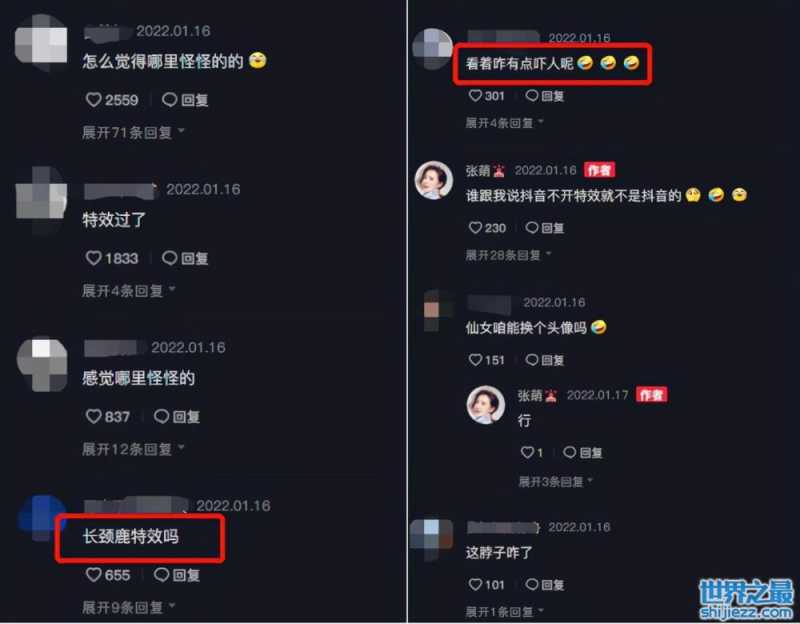Open 张萌 username in the reply
The image size is (800, 624).
click(530, 395)
